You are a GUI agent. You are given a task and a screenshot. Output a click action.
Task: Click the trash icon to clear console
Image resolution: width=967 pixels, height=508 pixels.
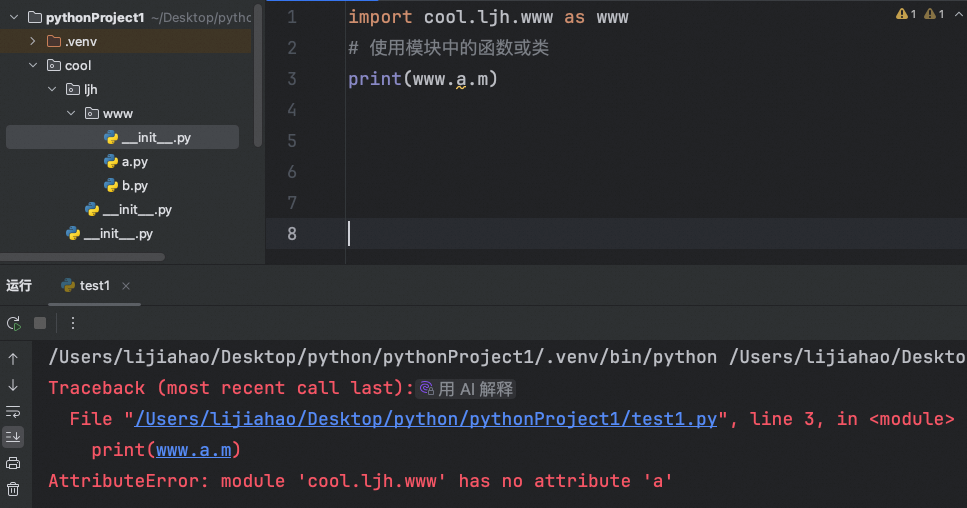click(13, 490)
